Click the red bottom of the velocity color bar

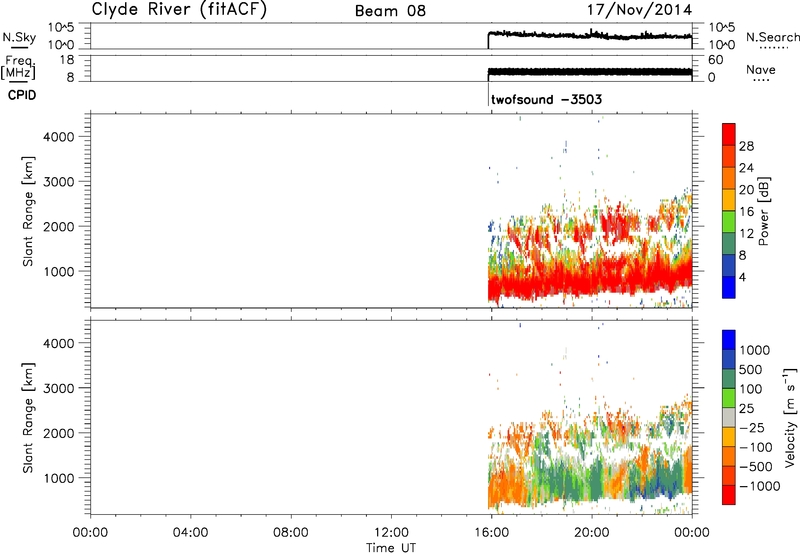tap(729, 495)
